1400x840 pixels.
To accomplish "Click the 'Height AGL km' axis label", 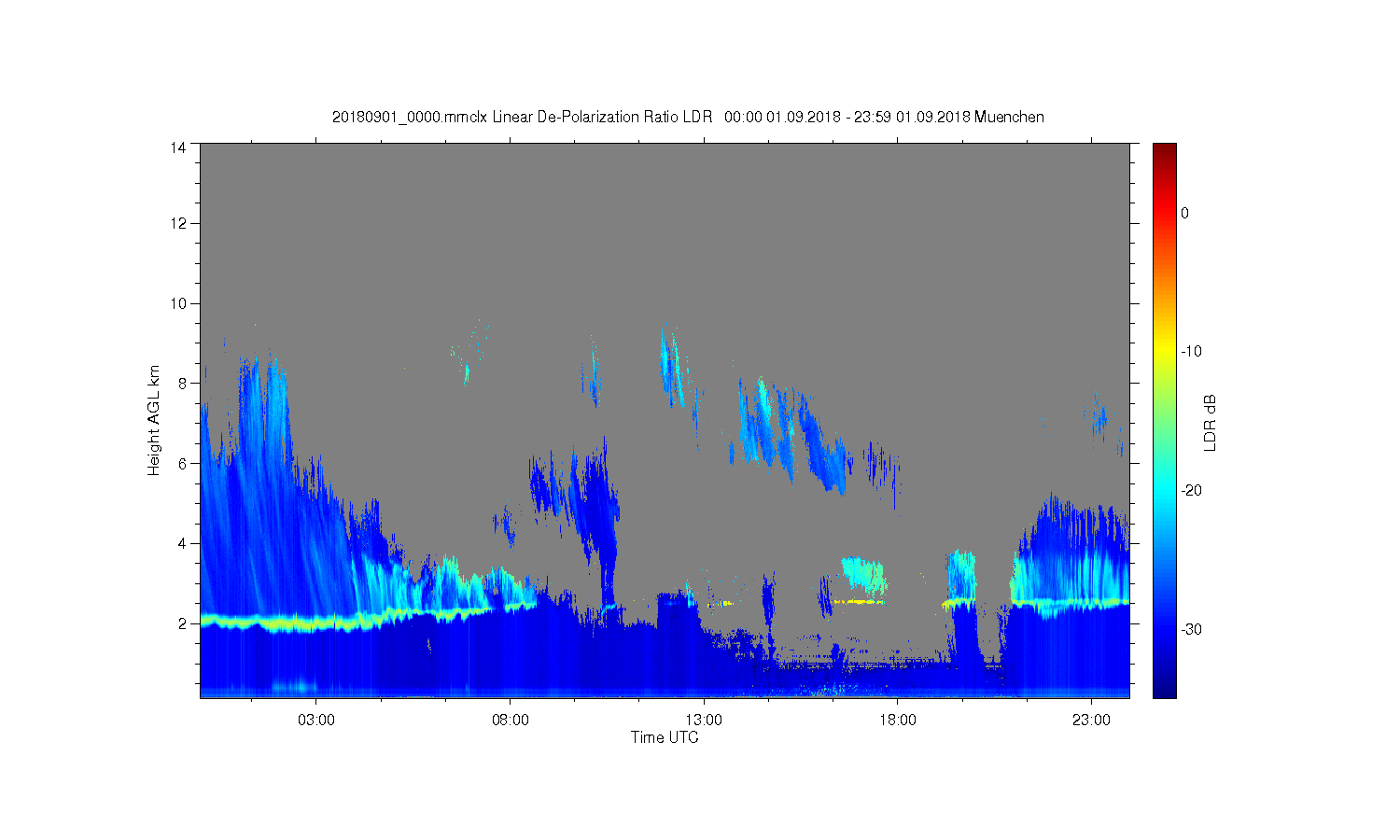I will coord(154,420).
